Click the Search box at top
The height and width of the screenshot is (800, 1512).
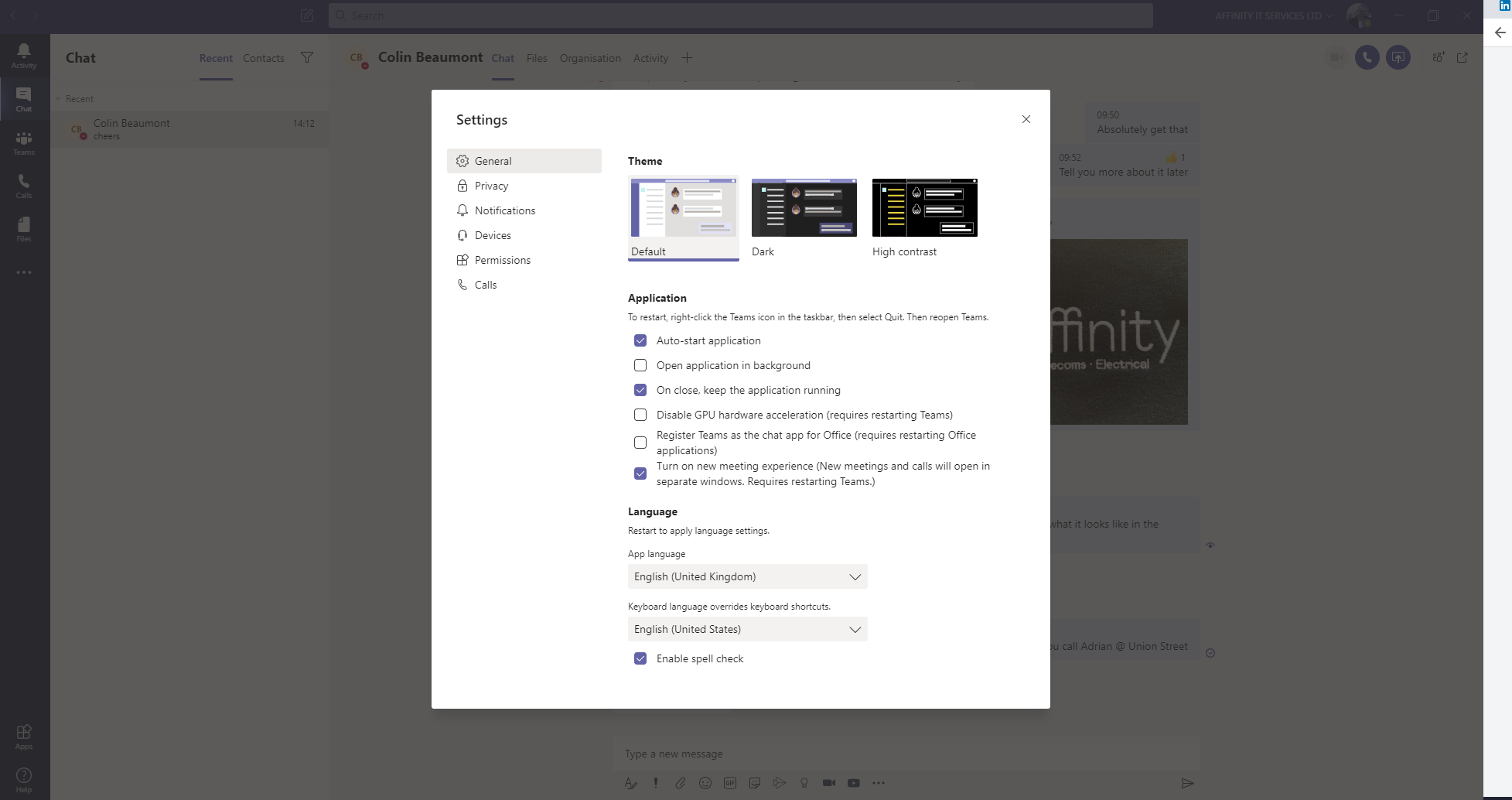pos(741,15)
